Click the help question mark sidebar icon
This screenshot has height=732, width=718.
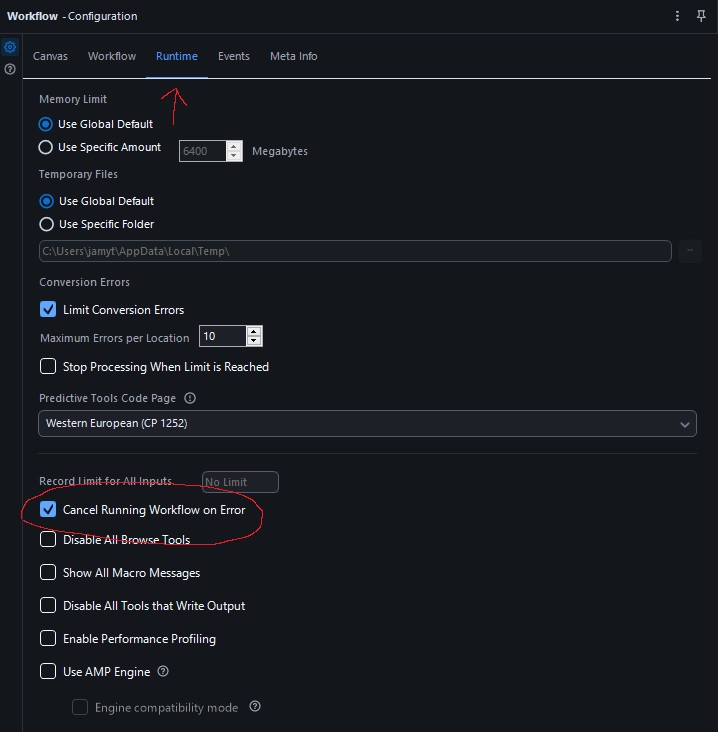pyautogui.click(x=10, y=69)
